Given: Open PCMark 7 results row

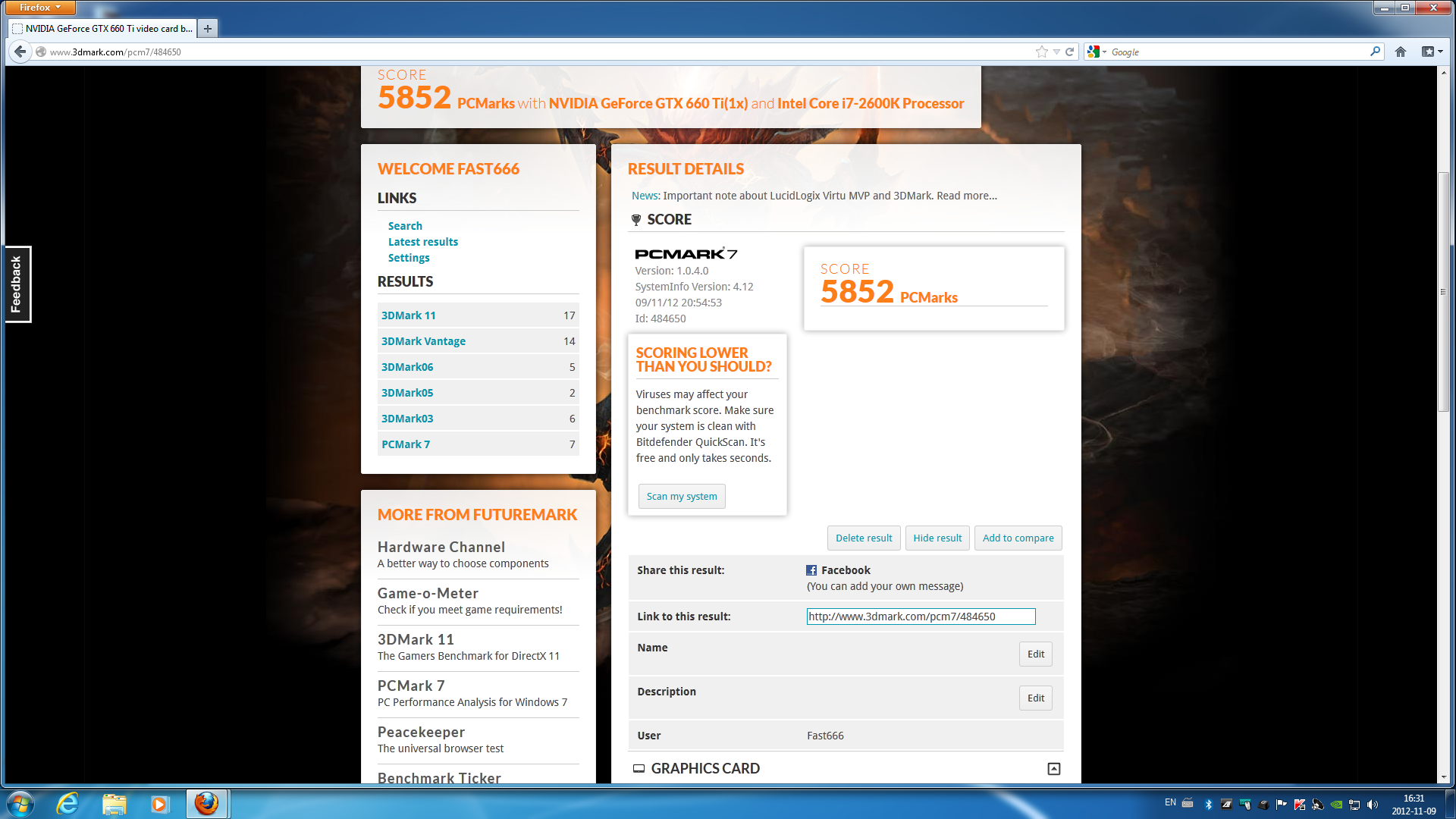Looking at the screenshot, I should coord(478,444).
